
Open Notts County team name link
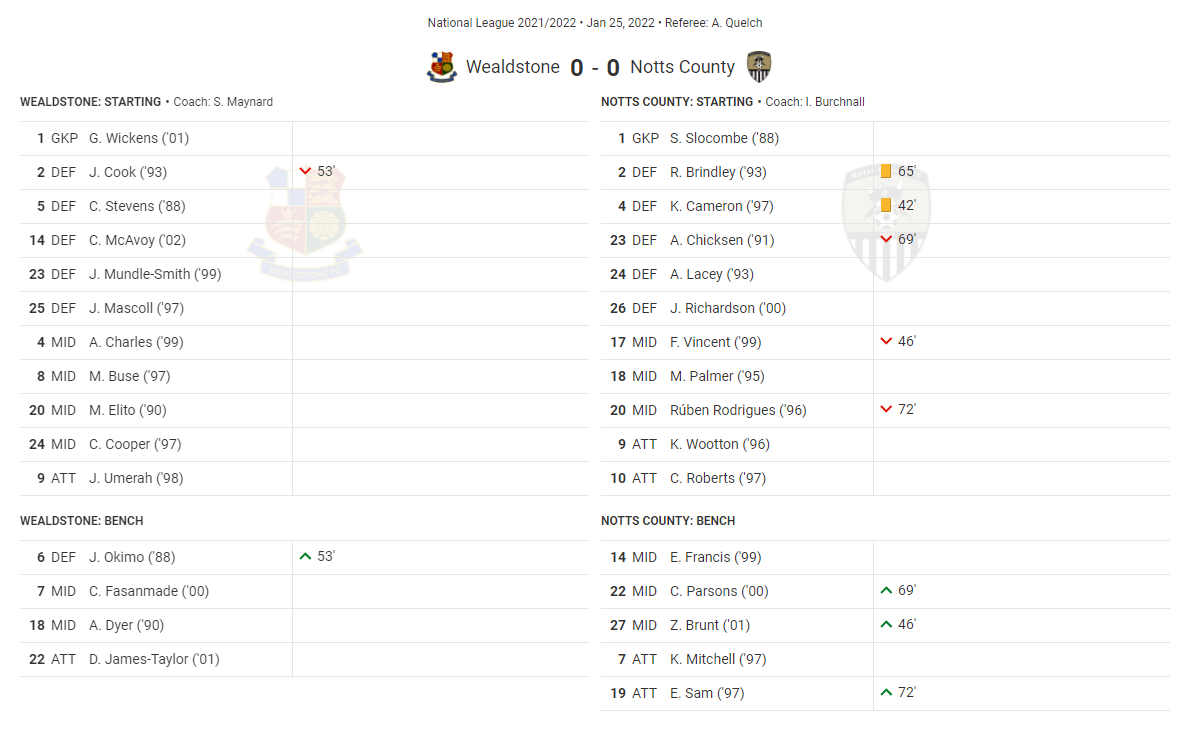tap(682, 67)
